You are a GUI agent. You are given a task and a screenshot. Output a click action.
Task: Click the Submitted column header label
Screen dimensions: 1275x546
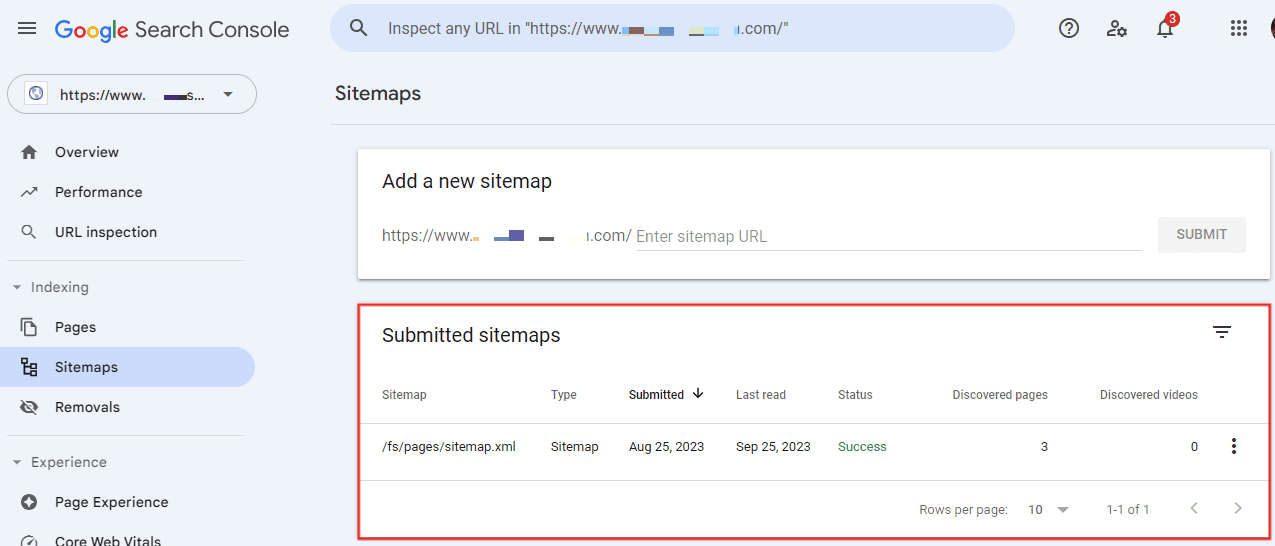656,395
